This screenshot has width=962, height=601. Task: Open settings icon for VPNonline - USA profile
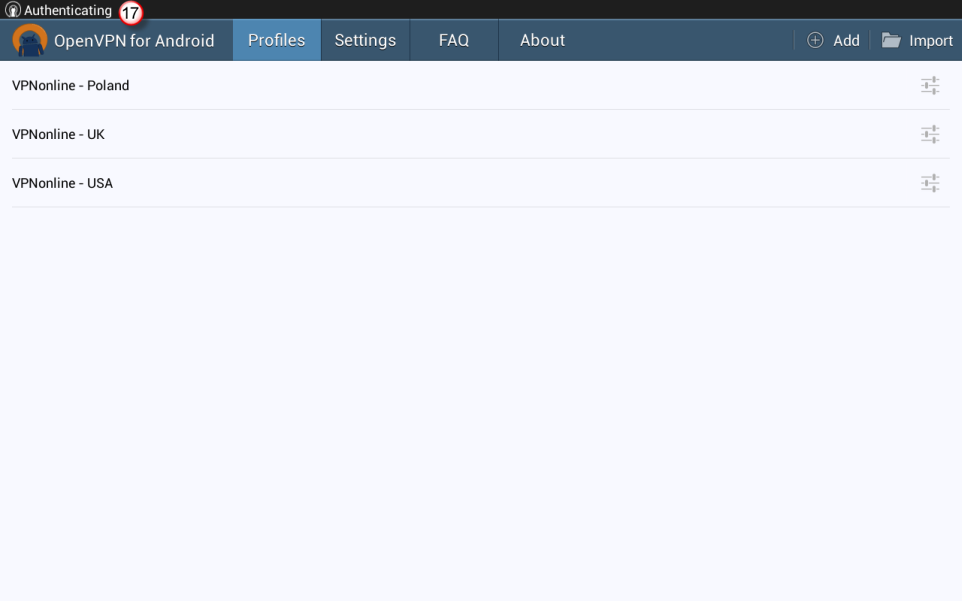[x=930, y=183]
